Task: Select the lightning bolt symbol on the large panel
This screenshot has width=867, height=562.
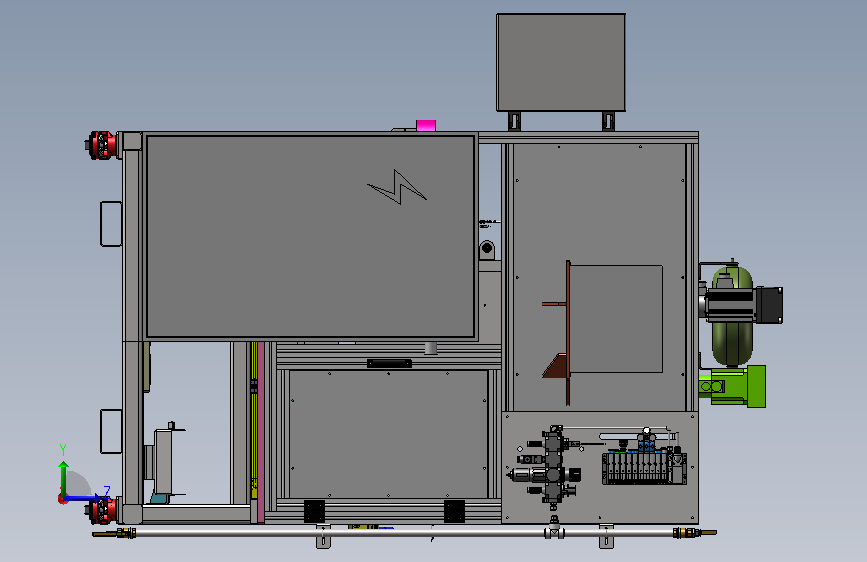Action: point(397,187)
